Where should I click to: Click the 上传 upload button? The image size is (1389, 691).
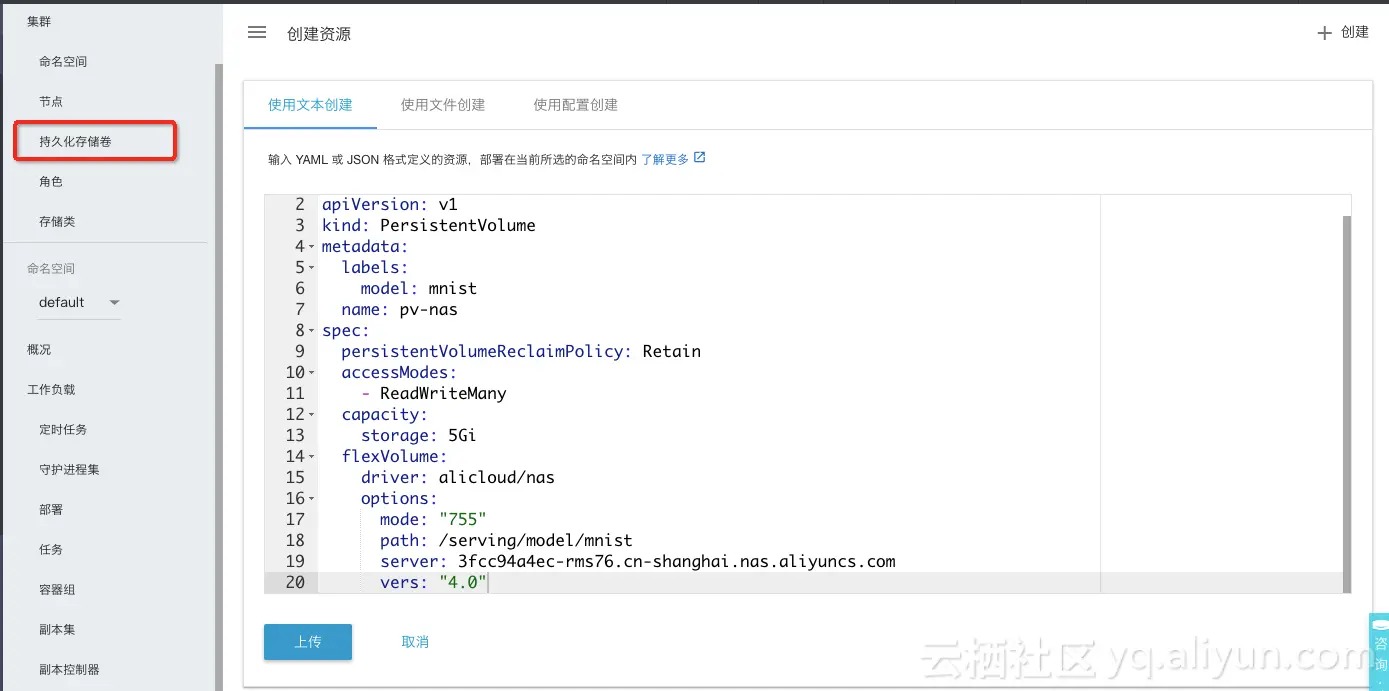pos(308,642)
